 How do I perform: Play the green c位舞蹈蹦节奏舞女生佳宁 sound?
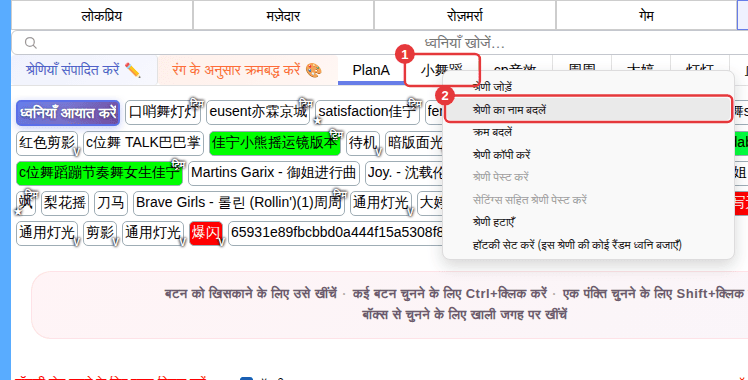(x=99, y=174)
